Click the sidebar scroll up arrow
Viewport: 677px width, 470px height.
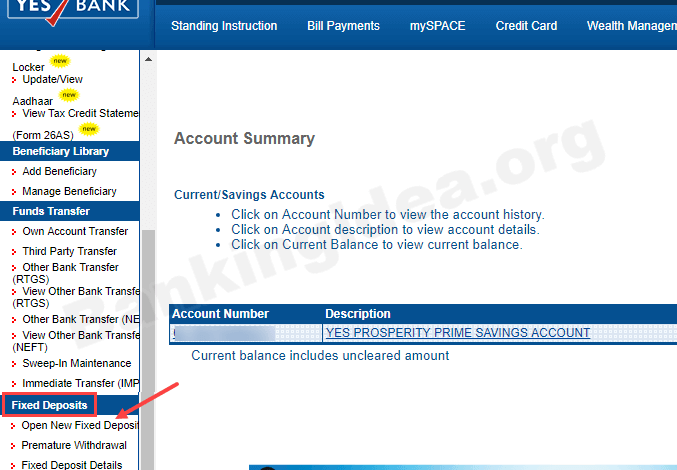click(x=148, y=59)
